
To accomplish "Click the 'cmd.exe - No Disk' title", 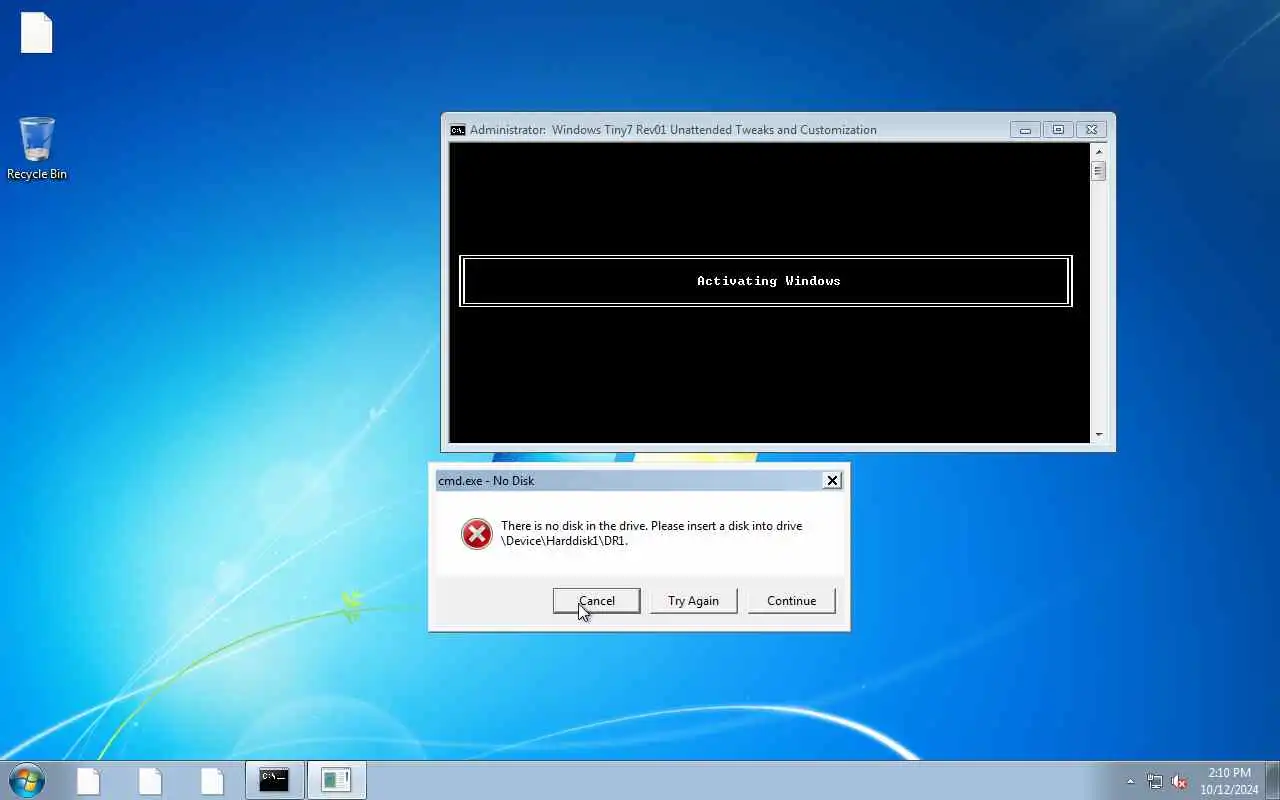I will point(486,481).
